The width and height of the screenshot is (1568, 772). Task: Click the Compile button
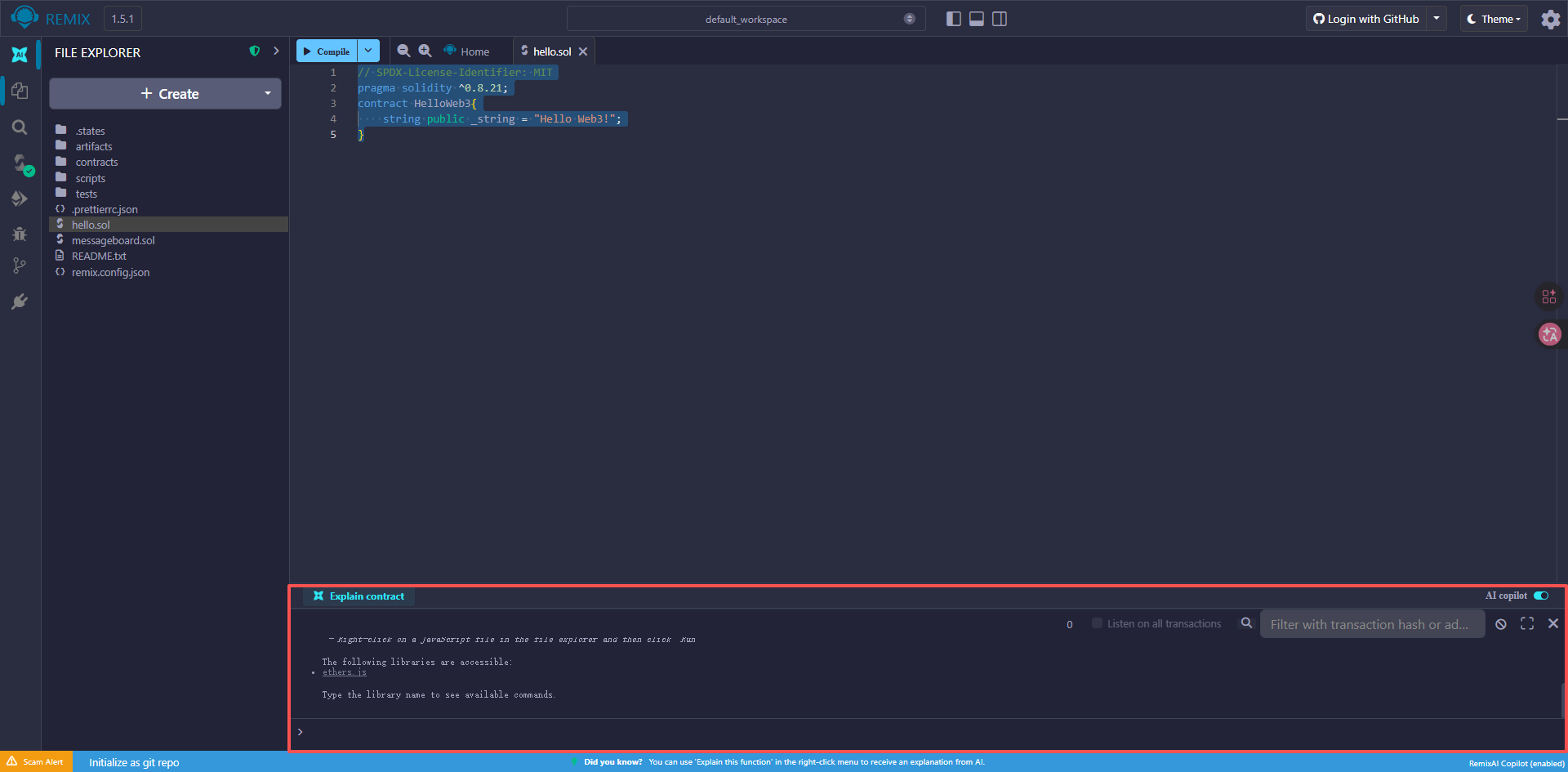pos(327,51)
